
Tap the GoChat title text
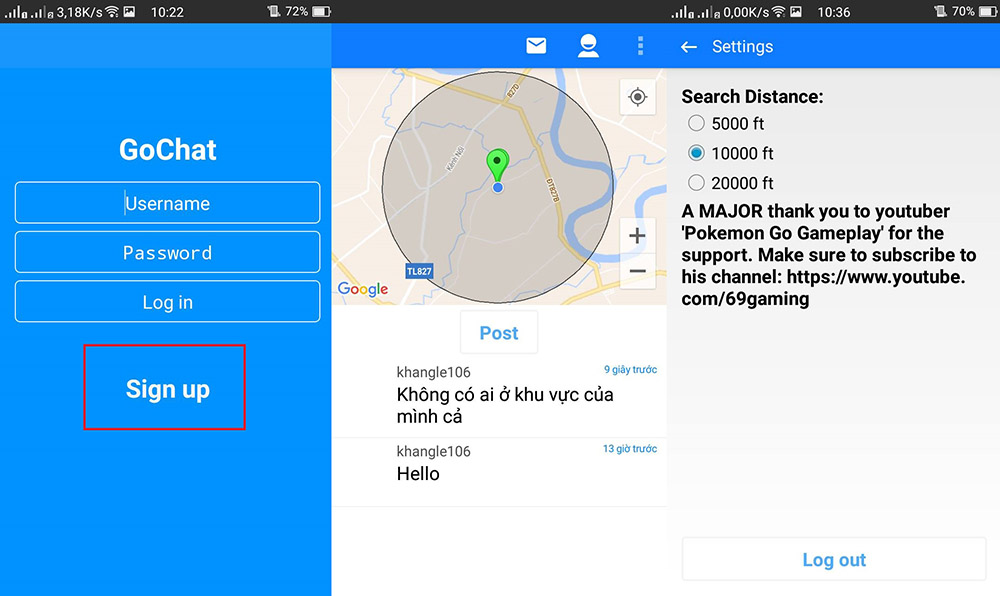[168, 150]
